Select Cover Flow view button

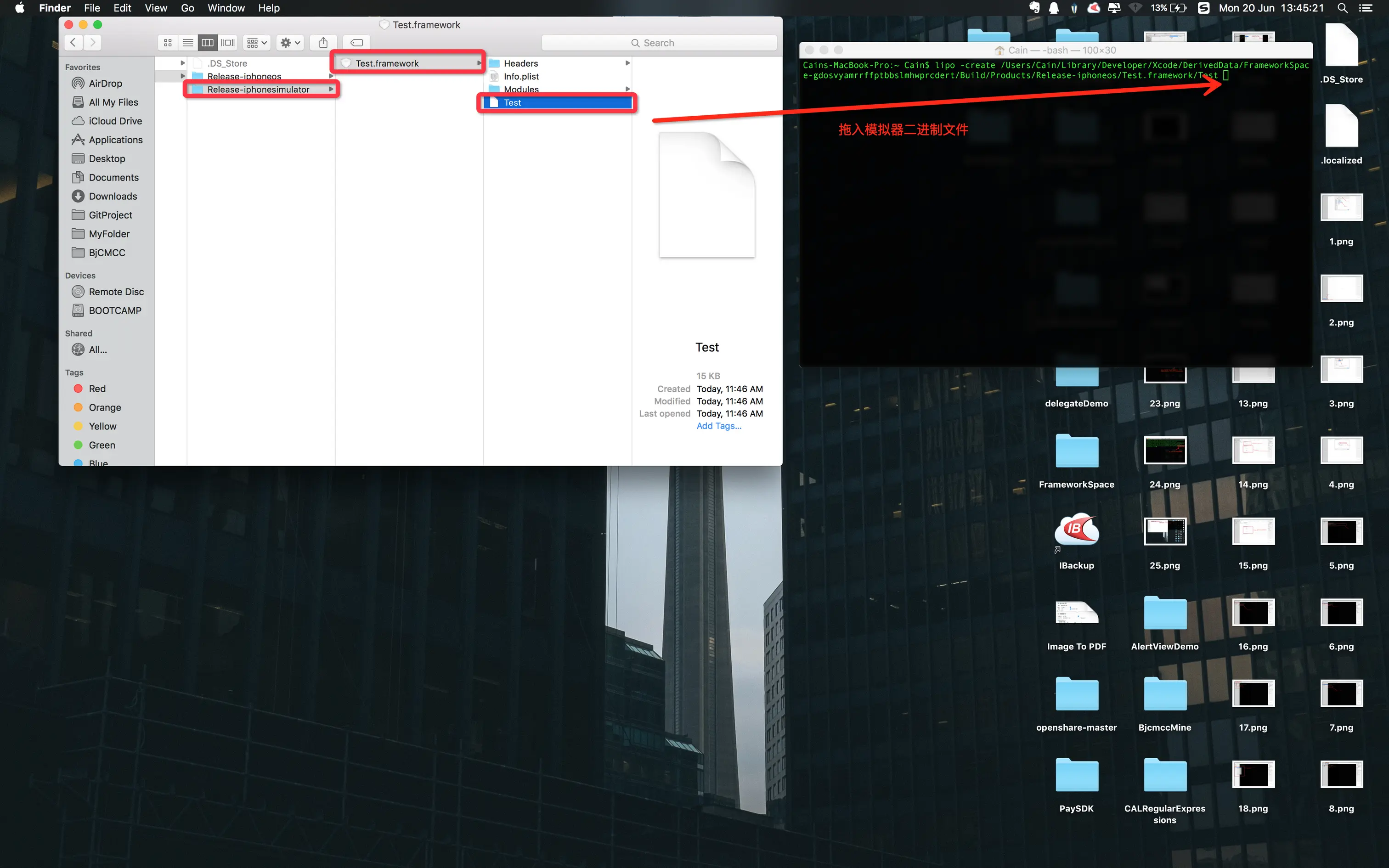click(228, 42)
